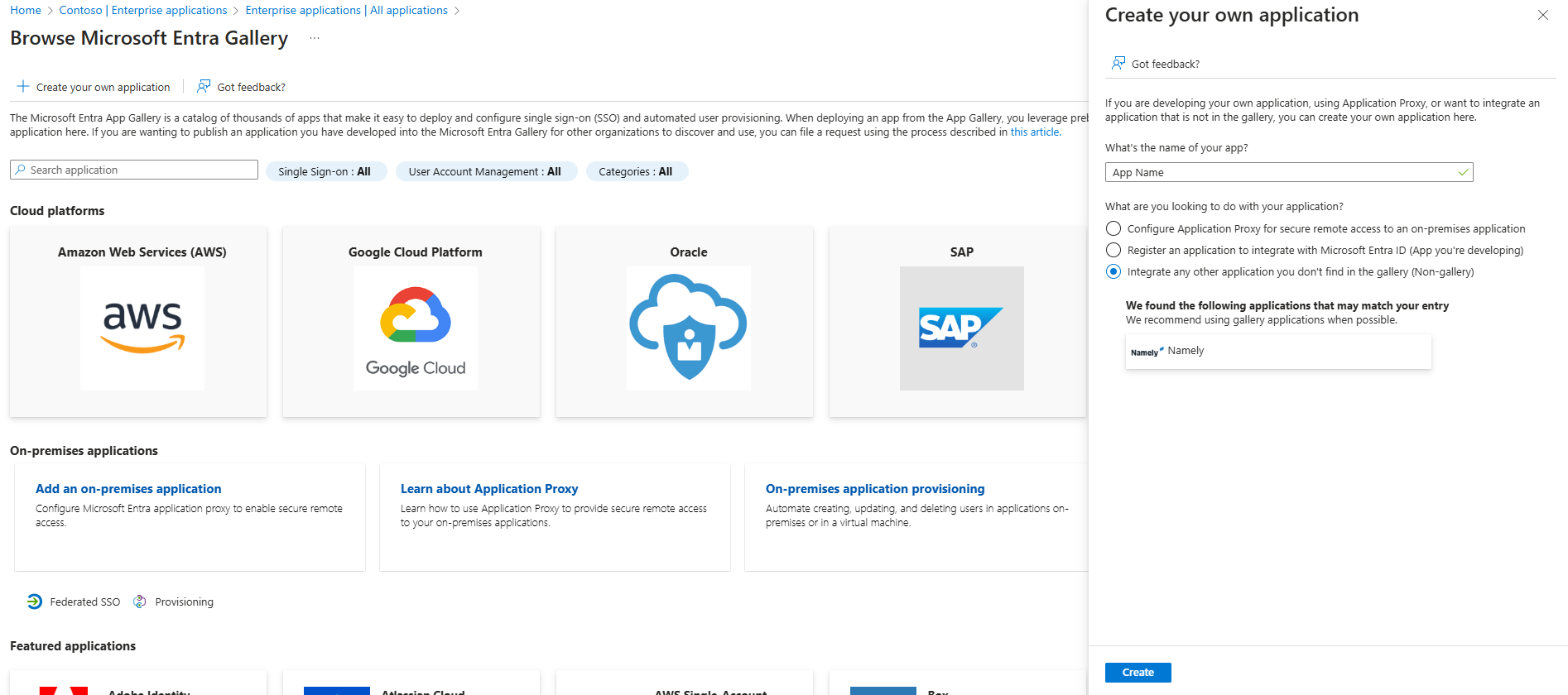The height and width of the screenshot is (695, 1568).
Task: Open the Oracle cloud shield logo tile
Action: [x=689, y=328]
